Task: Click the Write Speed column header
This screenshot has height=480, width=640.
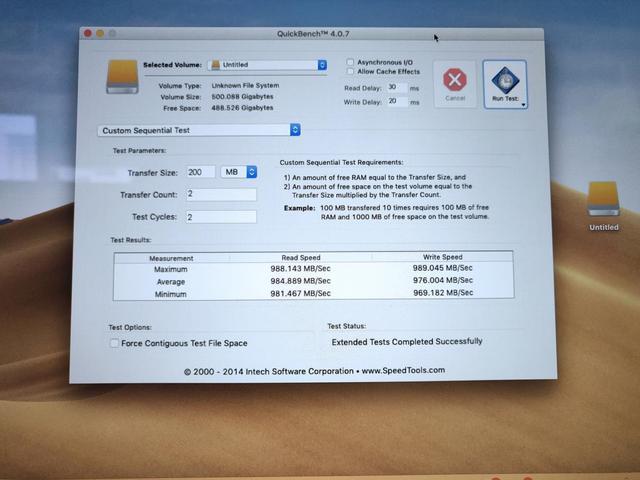Action: (x=442, y=257)
